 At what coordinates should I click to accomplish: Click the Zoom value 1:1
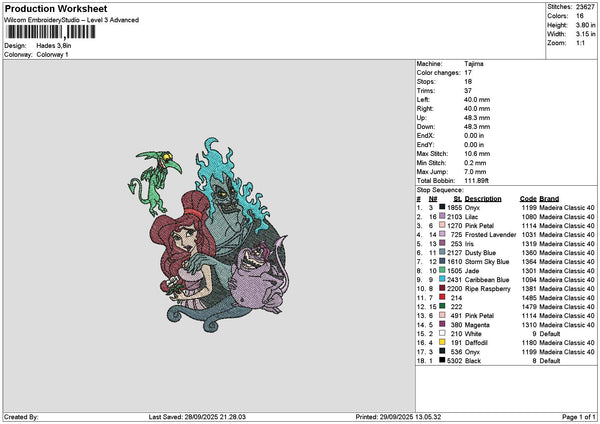pos(580,43)
